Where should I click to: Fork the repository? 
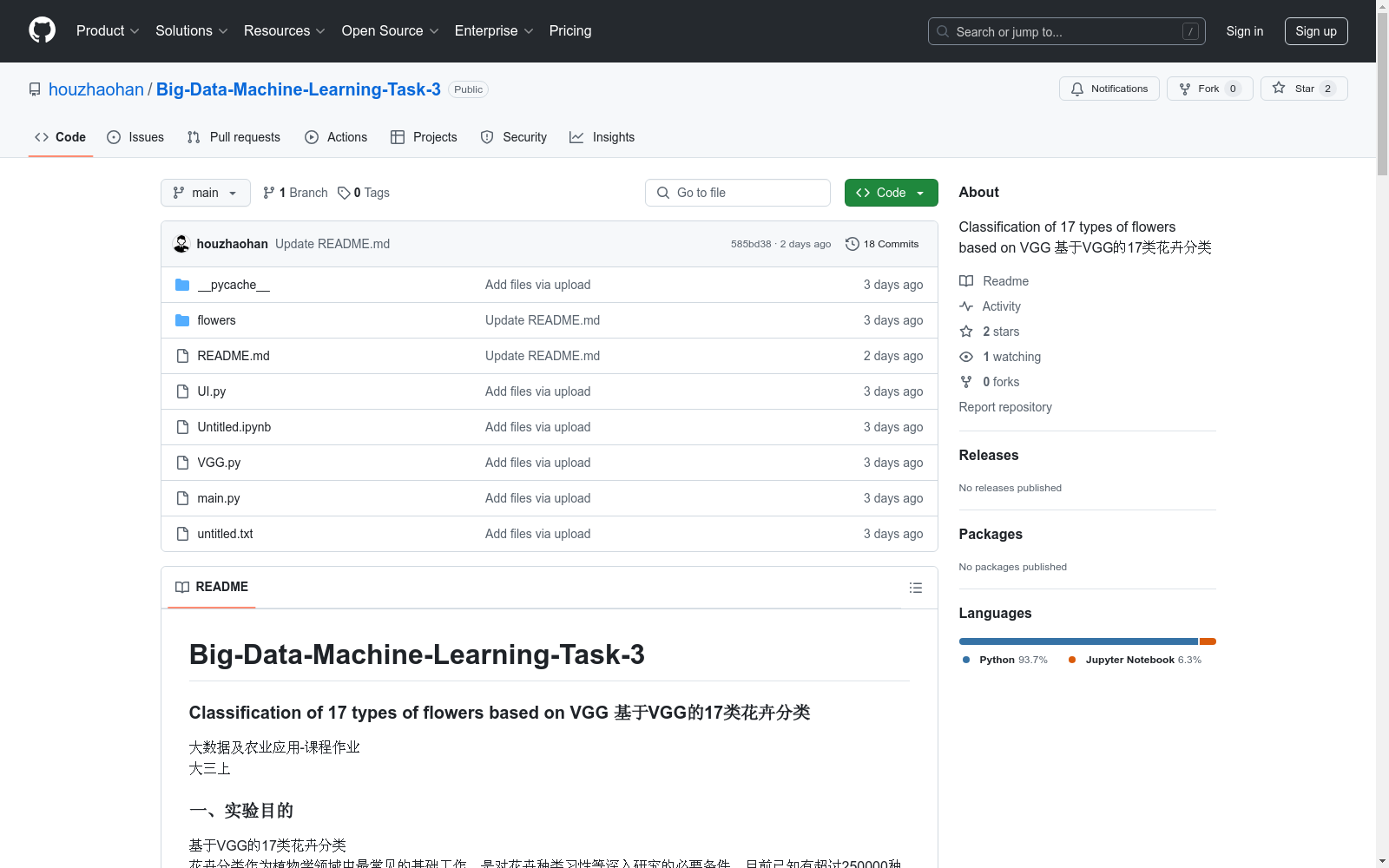click(1209, 89)
